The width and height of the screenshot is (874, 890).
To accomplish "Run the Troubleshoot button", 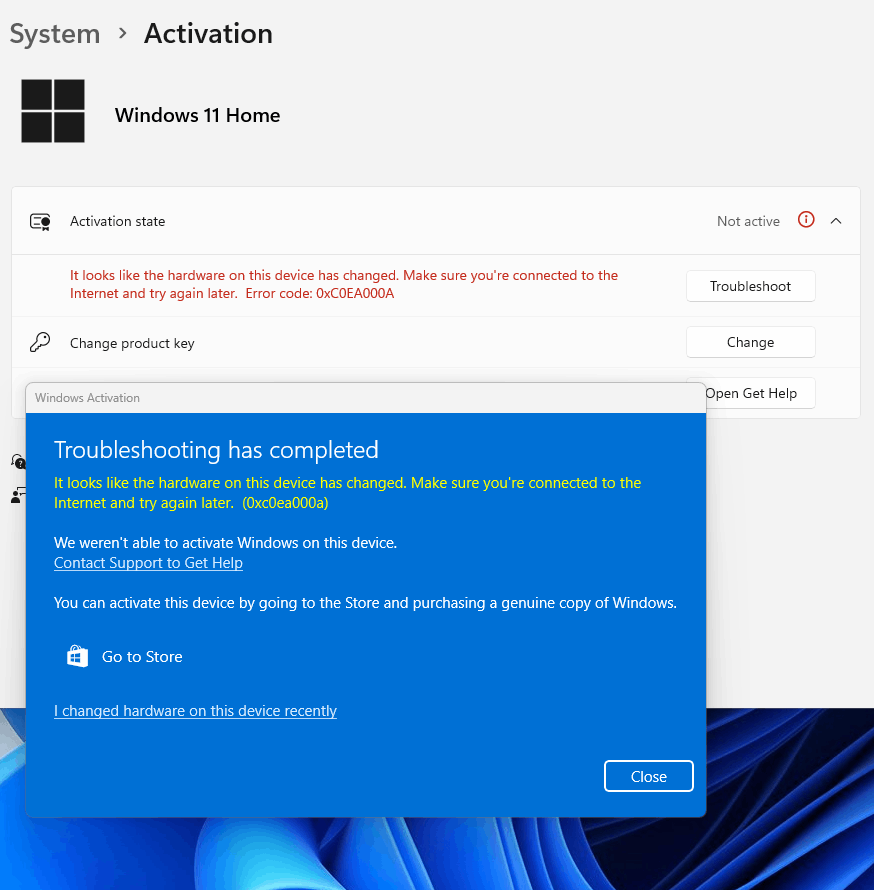I will 750,286.
